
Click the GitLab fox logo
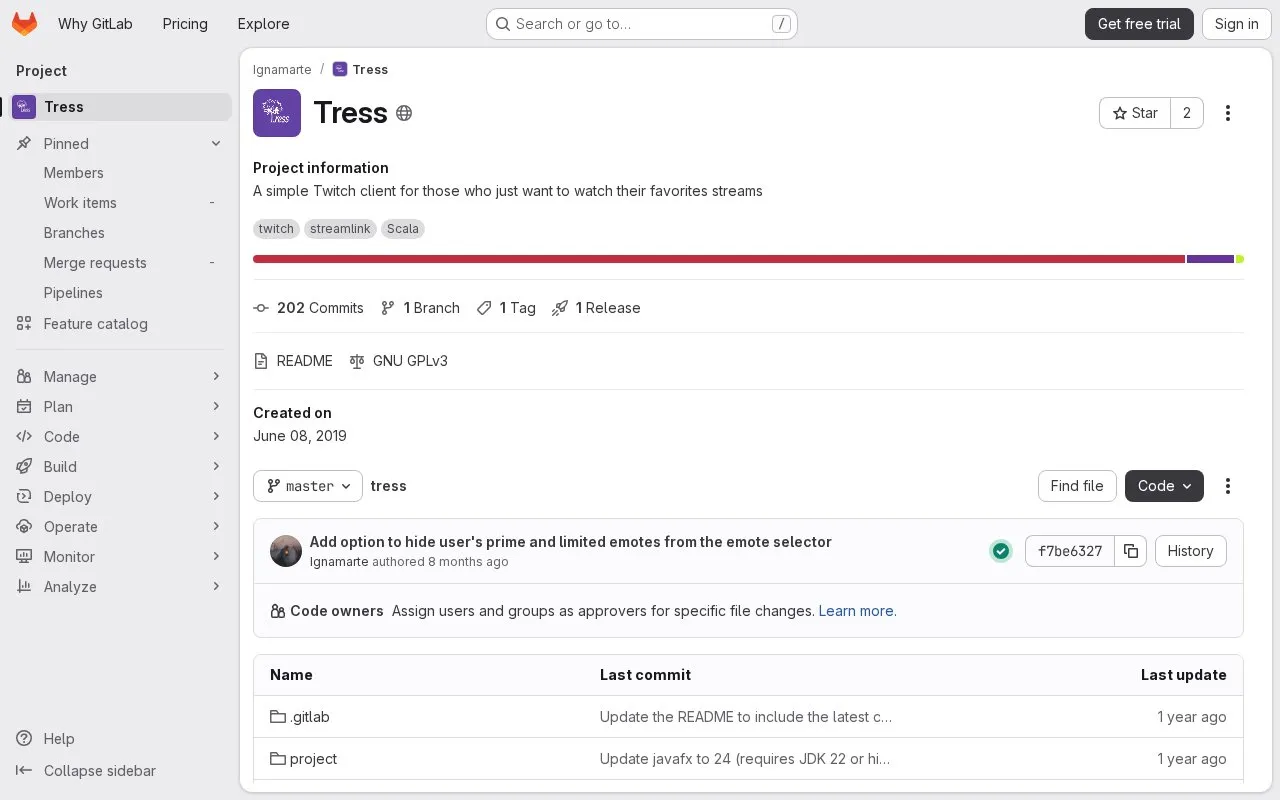(24, 24)
